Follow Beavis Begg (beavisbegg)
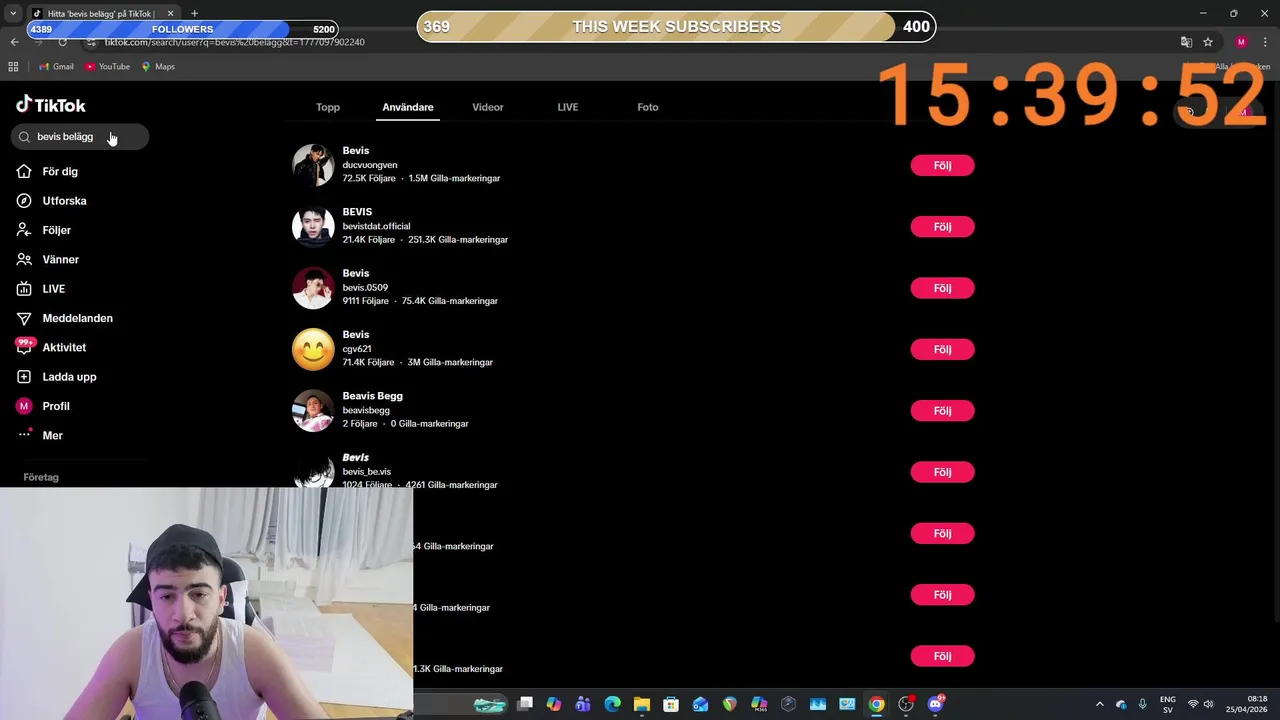The height and width of the screenshot is (720, 1280). 942,411
